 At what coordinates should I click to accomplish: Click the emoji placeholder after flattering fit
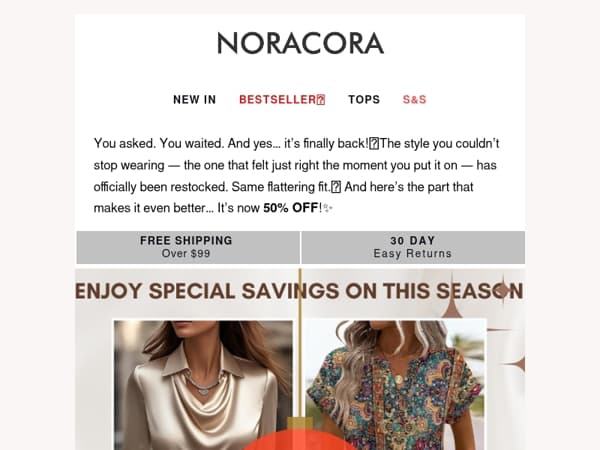(x=336, y=187)
